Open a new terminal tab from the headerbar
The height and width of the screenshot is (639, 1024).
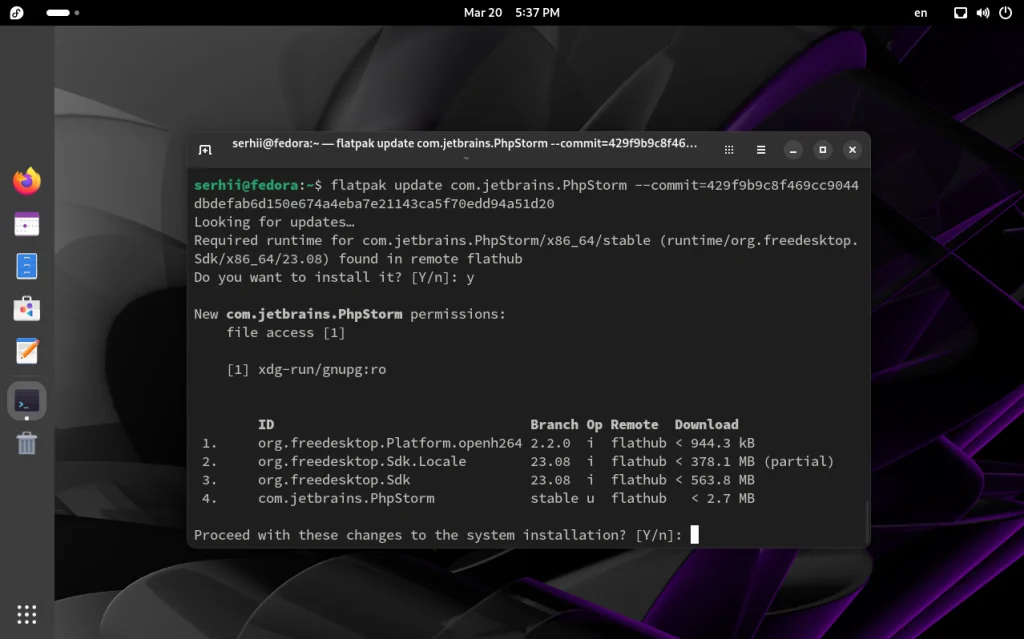click(205, 148)
